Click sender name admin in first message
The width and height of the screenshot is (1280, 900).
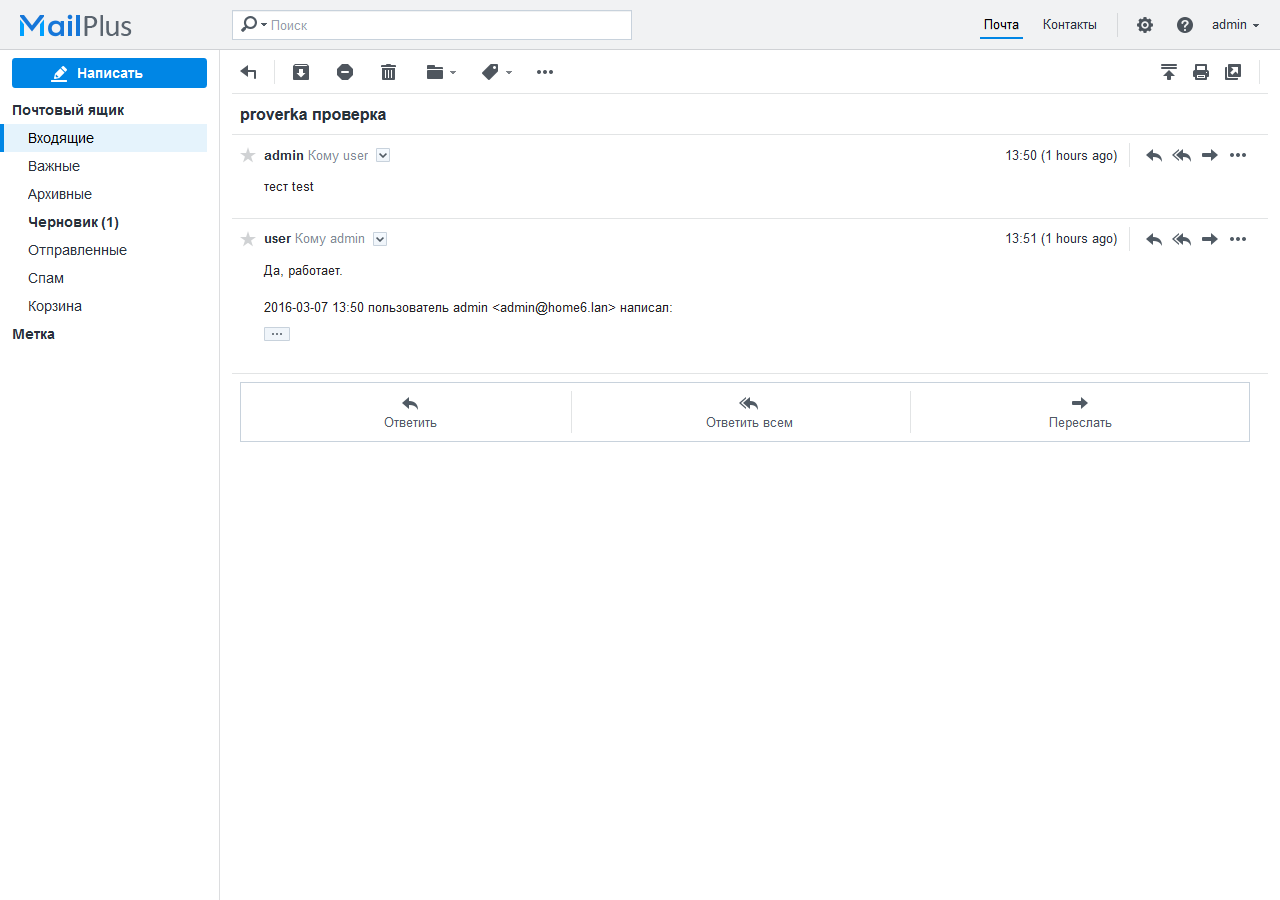pos(284,155)
